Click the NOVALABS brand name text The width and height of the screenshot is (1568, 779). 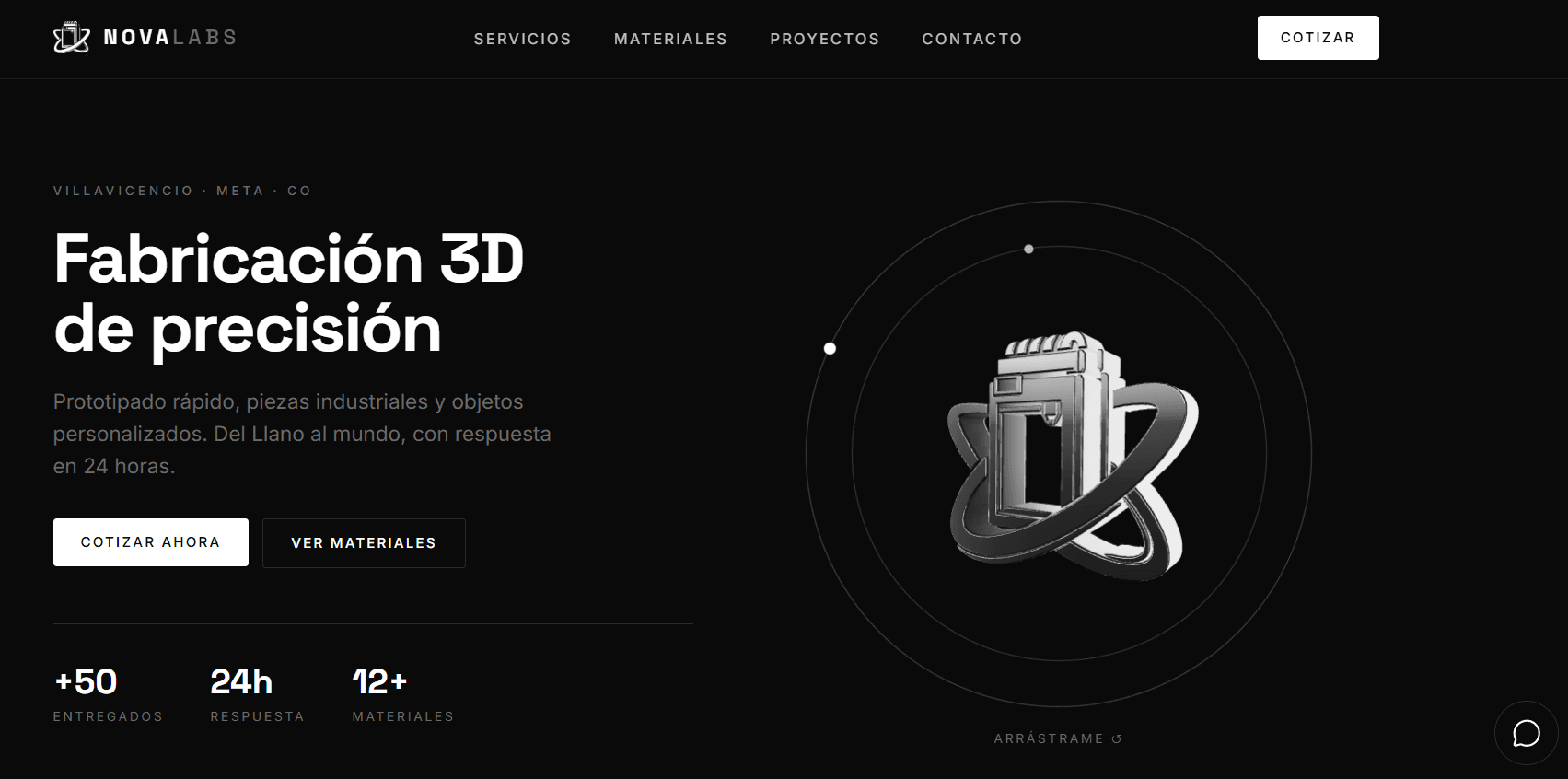click(x=170, y=38)
